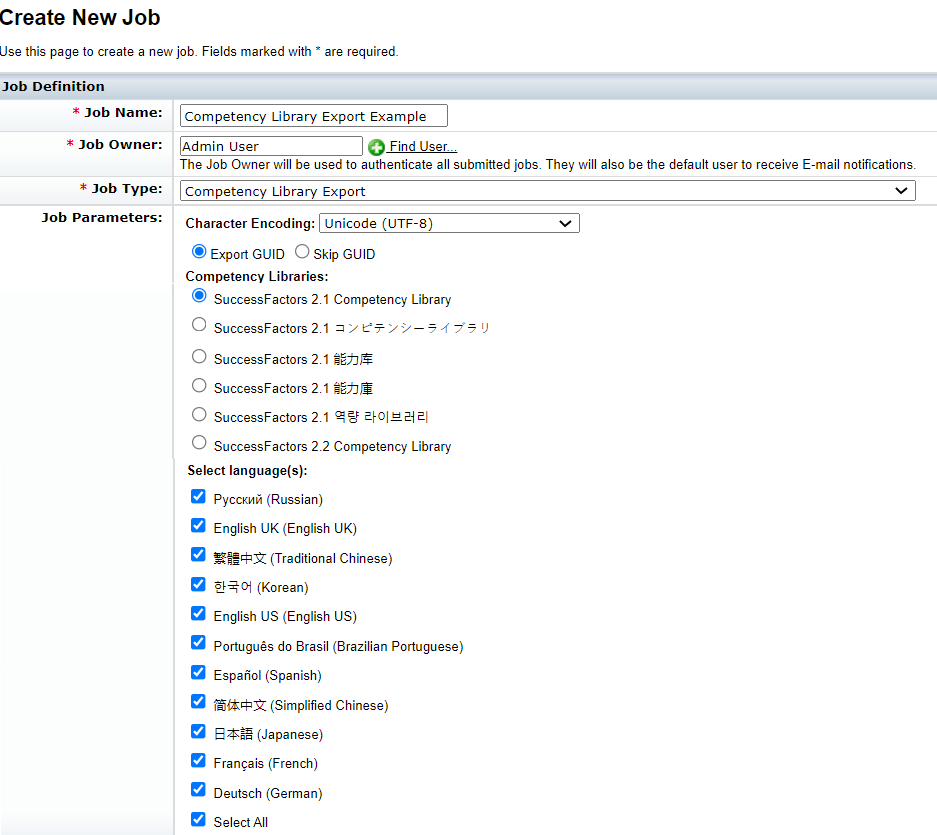The width and height of the screenshot is (937, 835).
Task: Toggle the Traditional Chinese language checkbox
Action: point(198,555)
